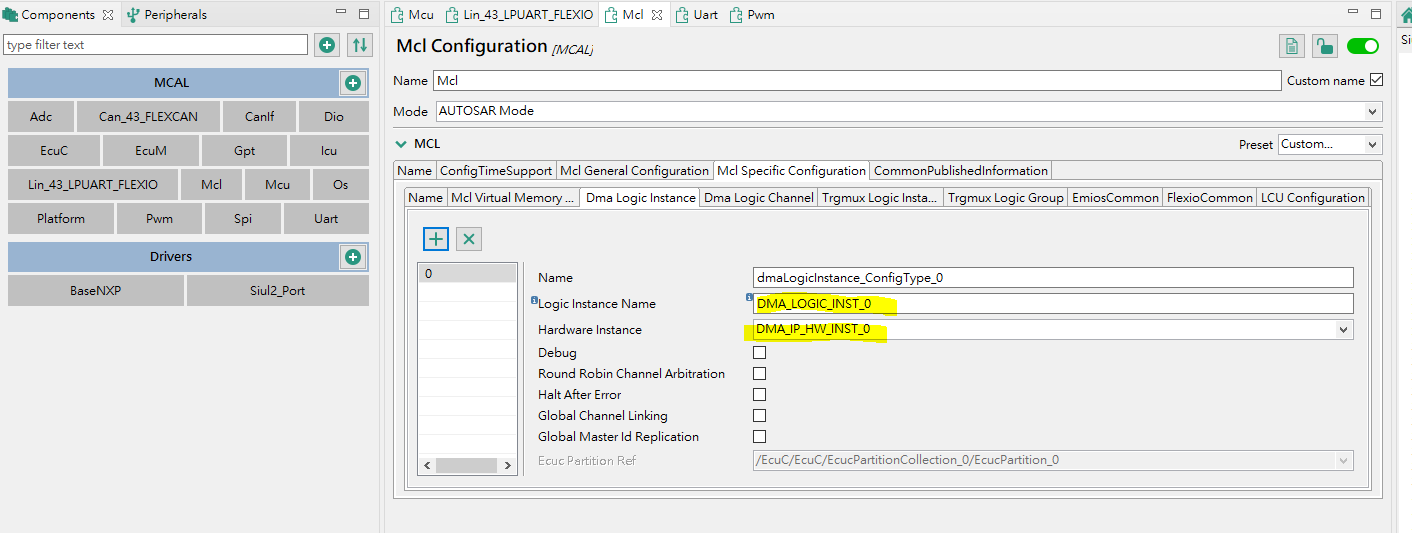1412x533 pixels.
Task: Click the type filter text field
Action: [156, 45]
